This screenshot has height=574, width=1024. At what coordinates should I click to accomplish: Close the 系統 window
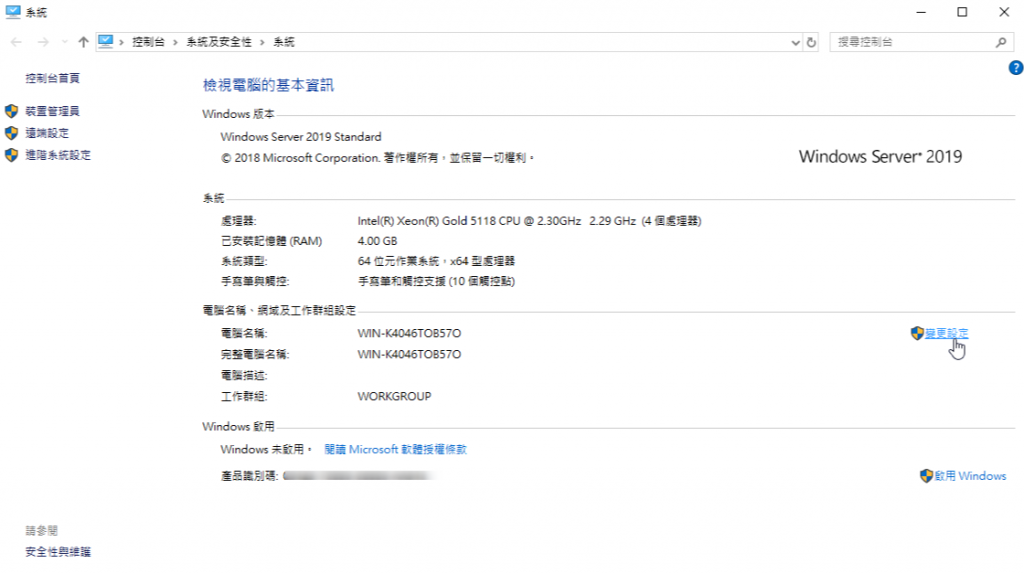[x=1004, y=12]
